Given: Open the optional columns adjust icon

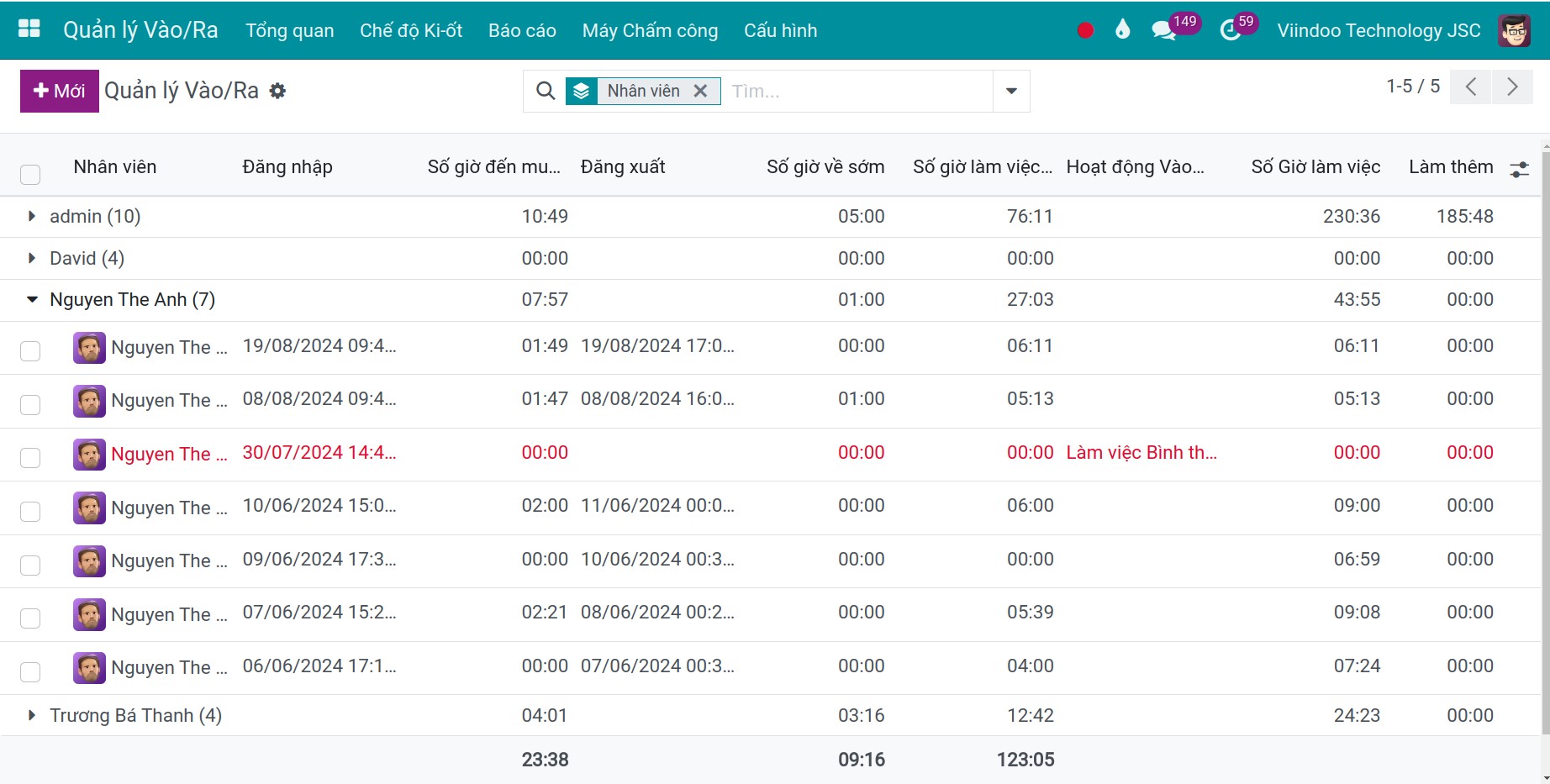Looking at the screenshot, I should (x=1520, y=169).
